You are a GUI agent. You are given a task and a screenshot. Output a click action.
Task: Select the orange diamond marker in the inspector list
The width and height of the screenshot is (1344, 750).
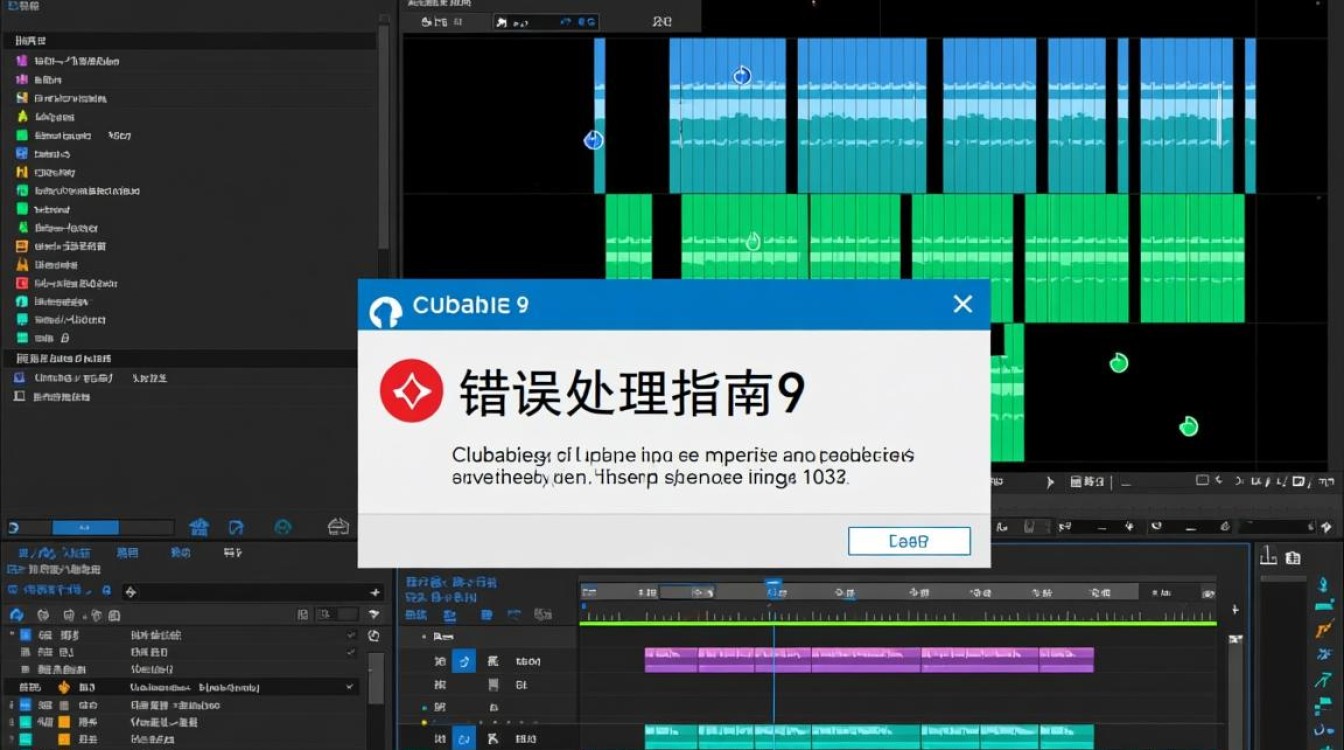coord(64,686)
